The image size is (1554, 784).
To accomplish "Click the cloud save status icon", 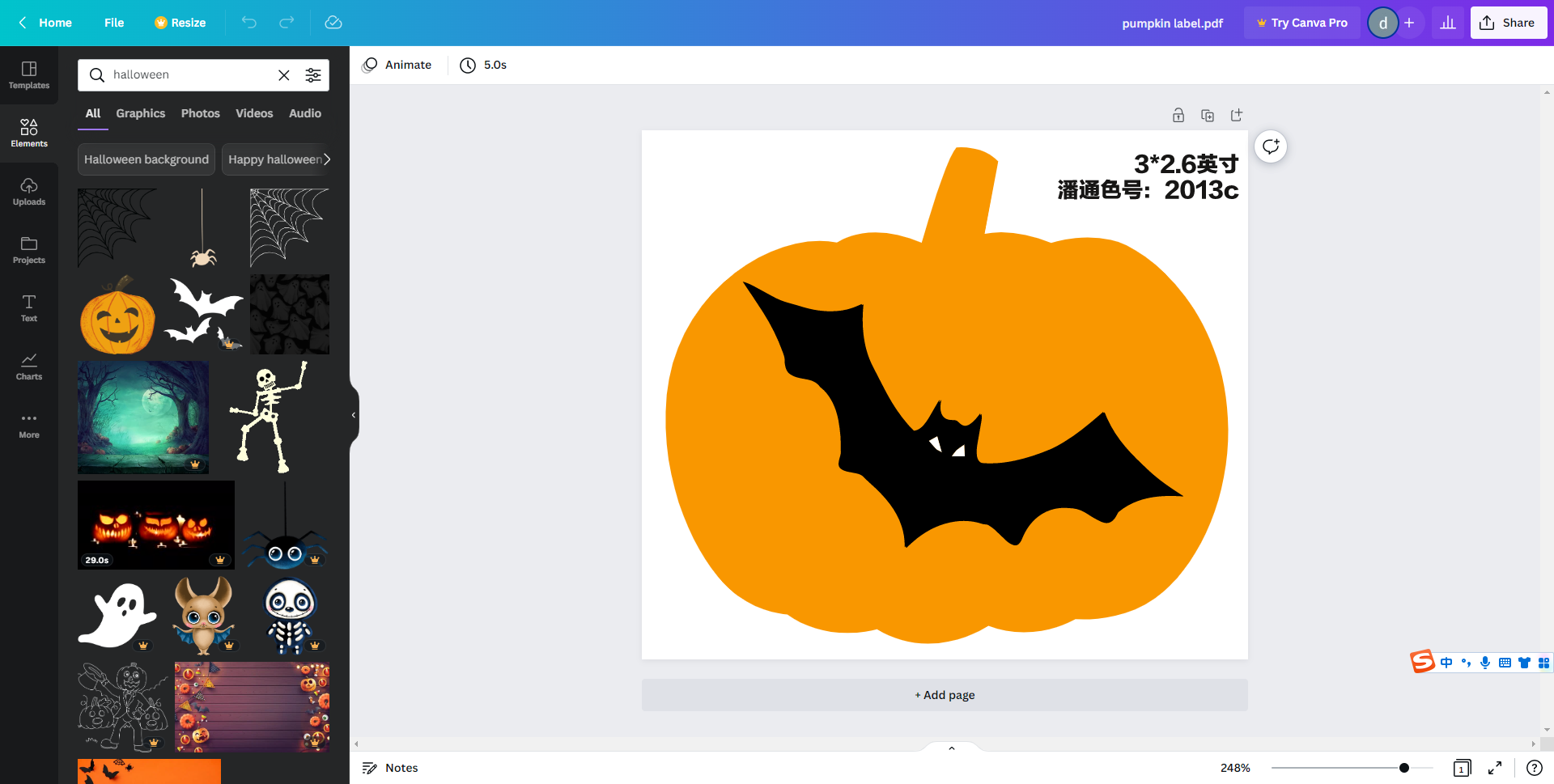I will (x=333, y=23).
